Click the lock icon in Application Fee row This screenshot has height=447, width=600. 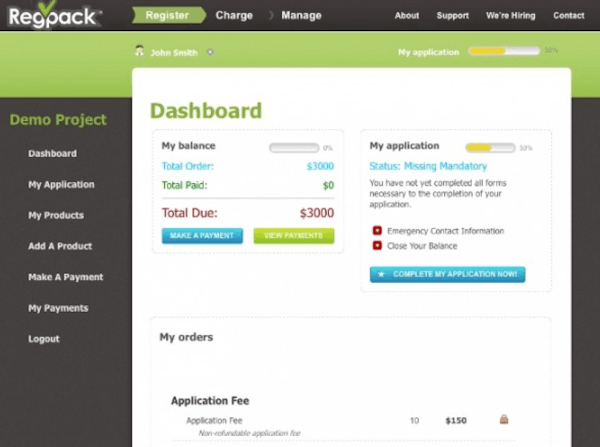click(x=504, y=419)
